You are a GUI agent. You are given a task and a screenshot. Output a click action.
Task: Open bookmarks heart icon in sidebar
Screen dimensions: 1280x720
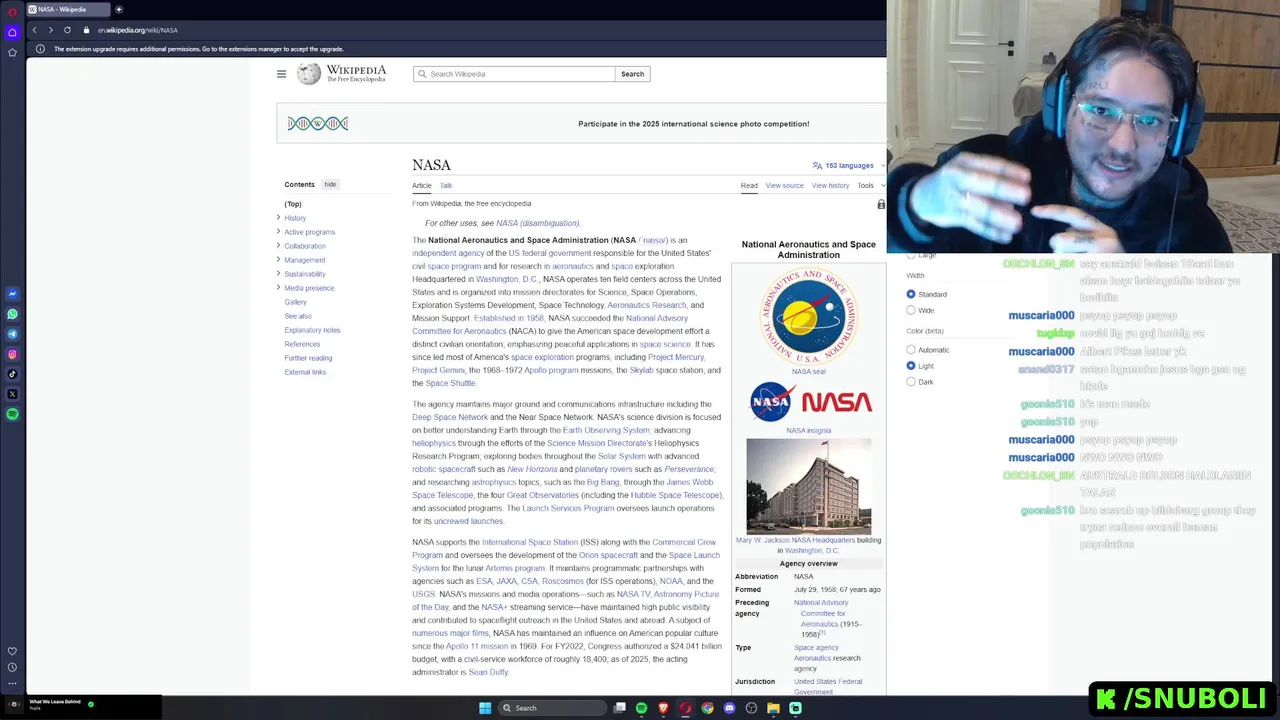click(12, 651)
